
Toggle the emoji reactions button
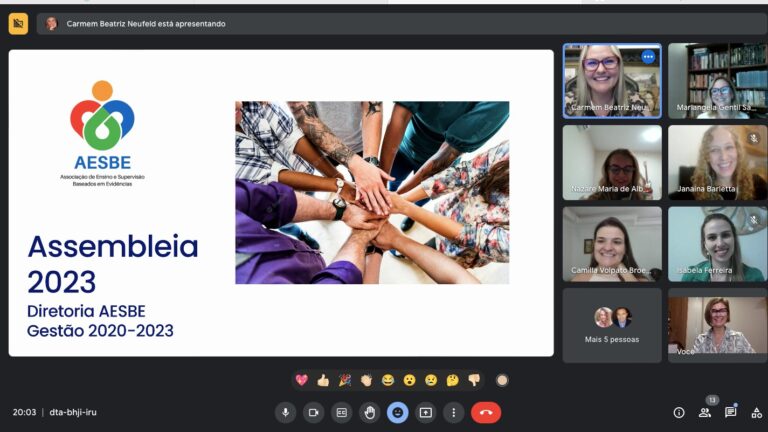[398, 412]
